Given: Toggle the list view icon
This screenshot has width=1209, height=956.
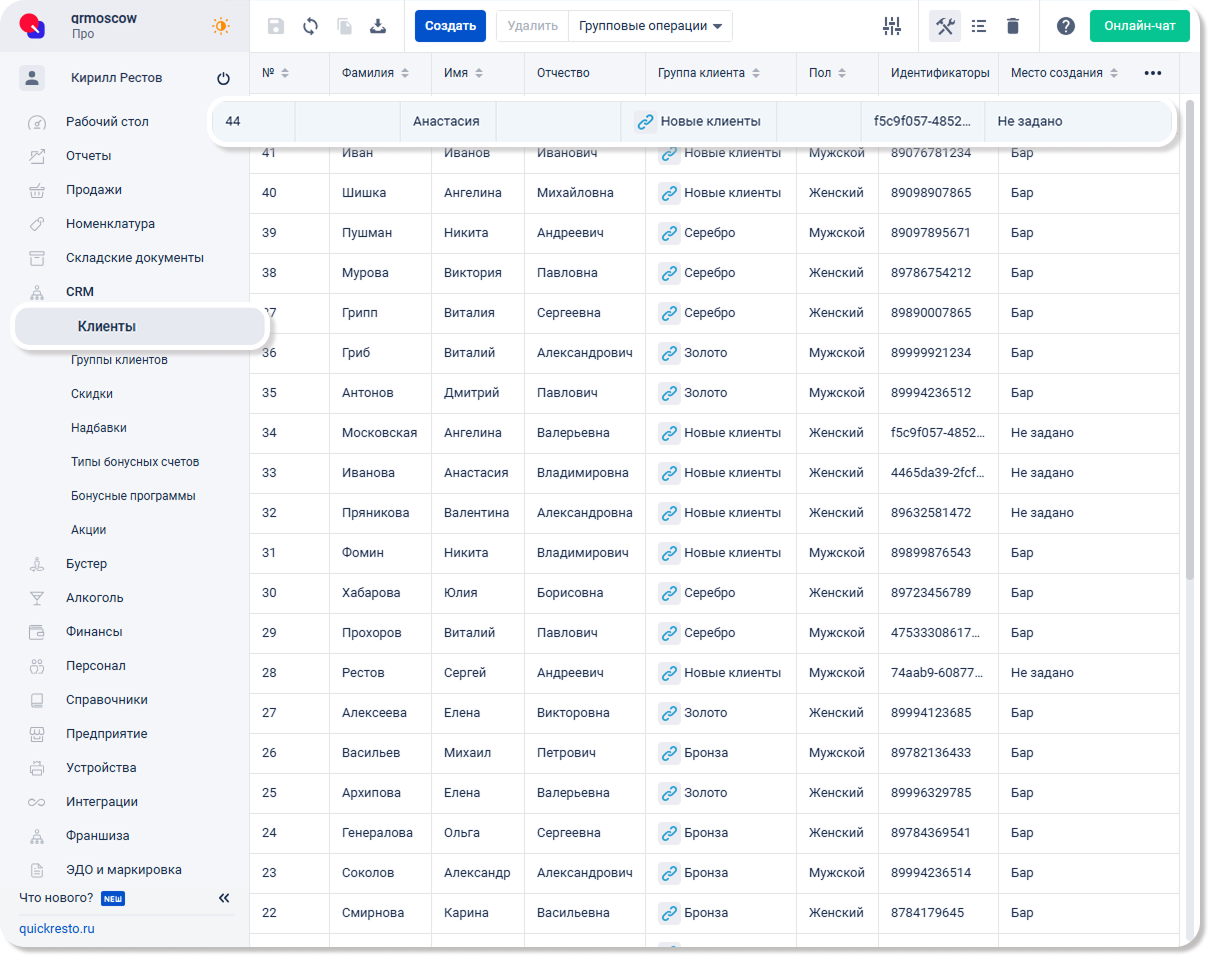Looking at the screenshot, I should [979, 26].
